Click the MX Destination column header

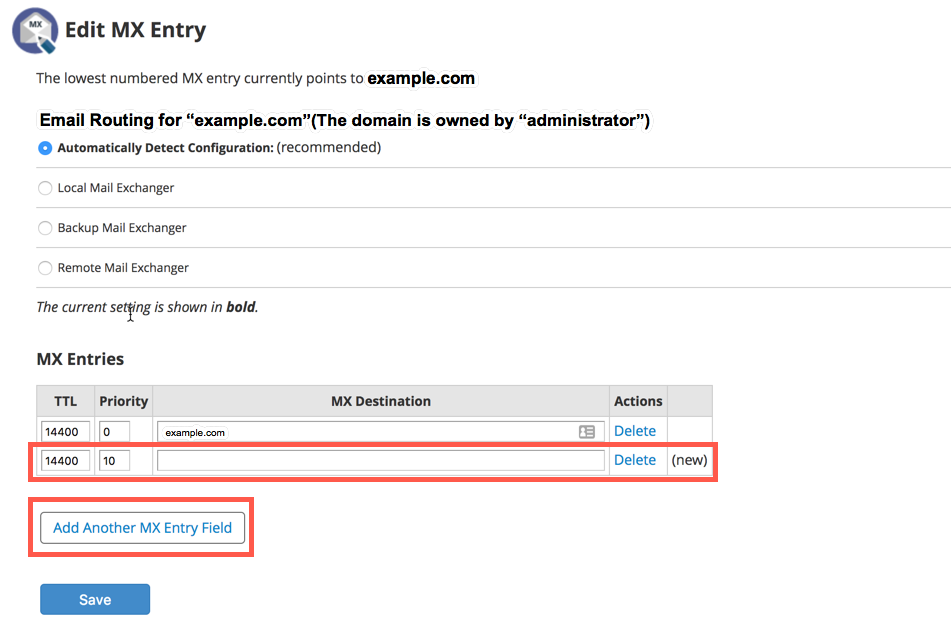(381, 401)
